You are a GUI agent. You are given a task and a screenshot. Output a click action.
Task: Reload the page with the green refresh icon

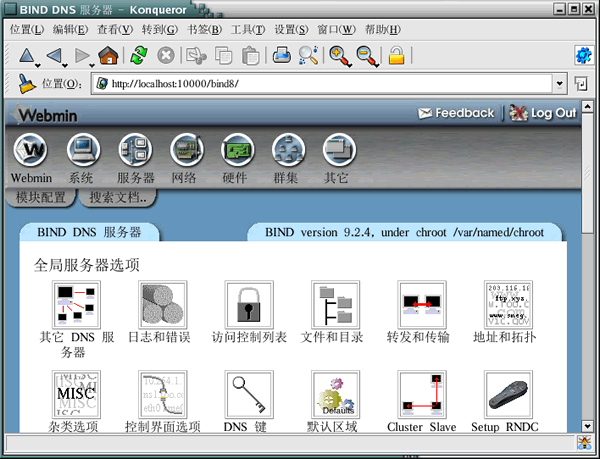pyautogui.click(x=139, y=55)
